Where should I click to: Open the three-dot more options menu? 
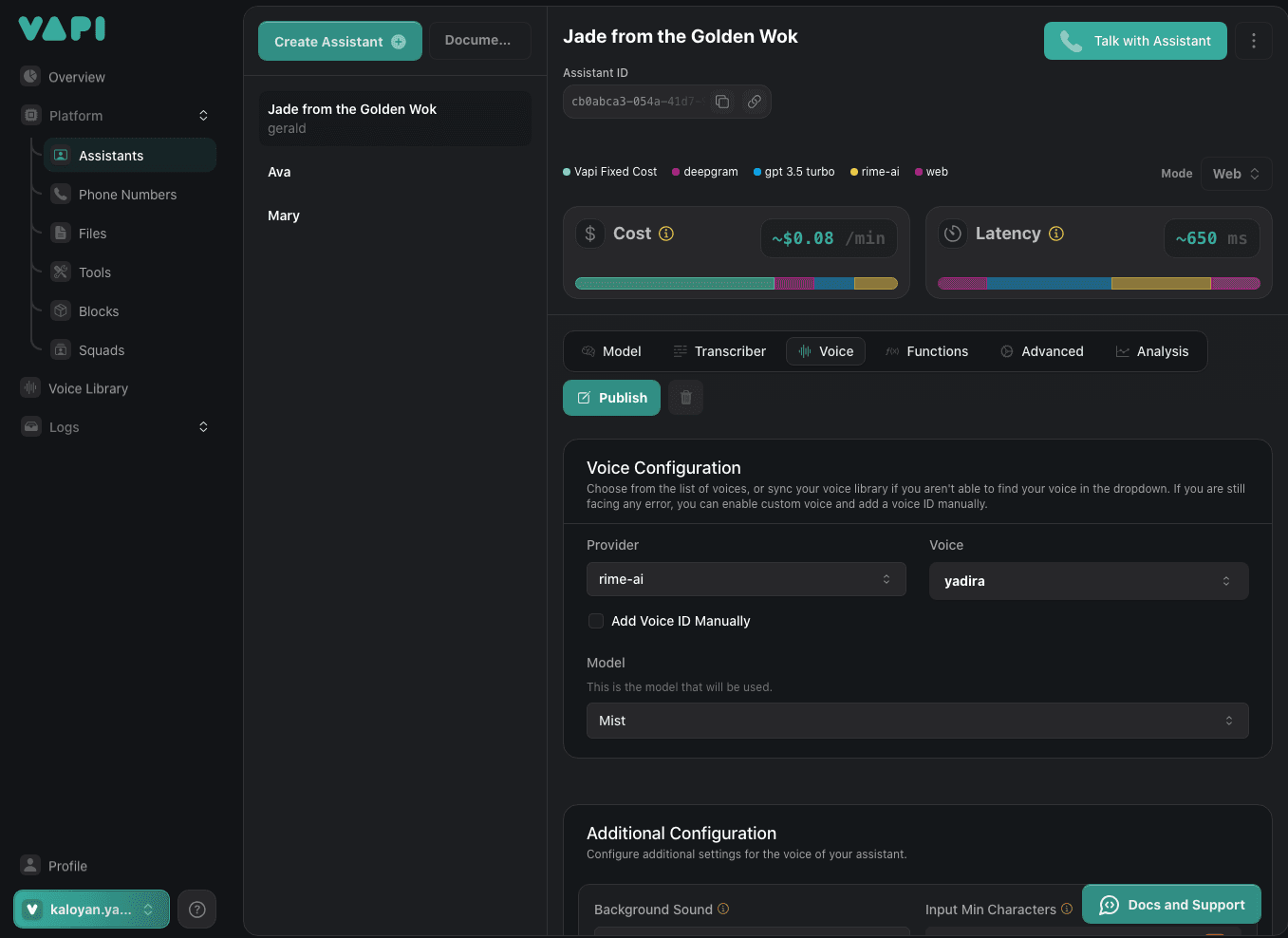click(x=1253, y=41)
